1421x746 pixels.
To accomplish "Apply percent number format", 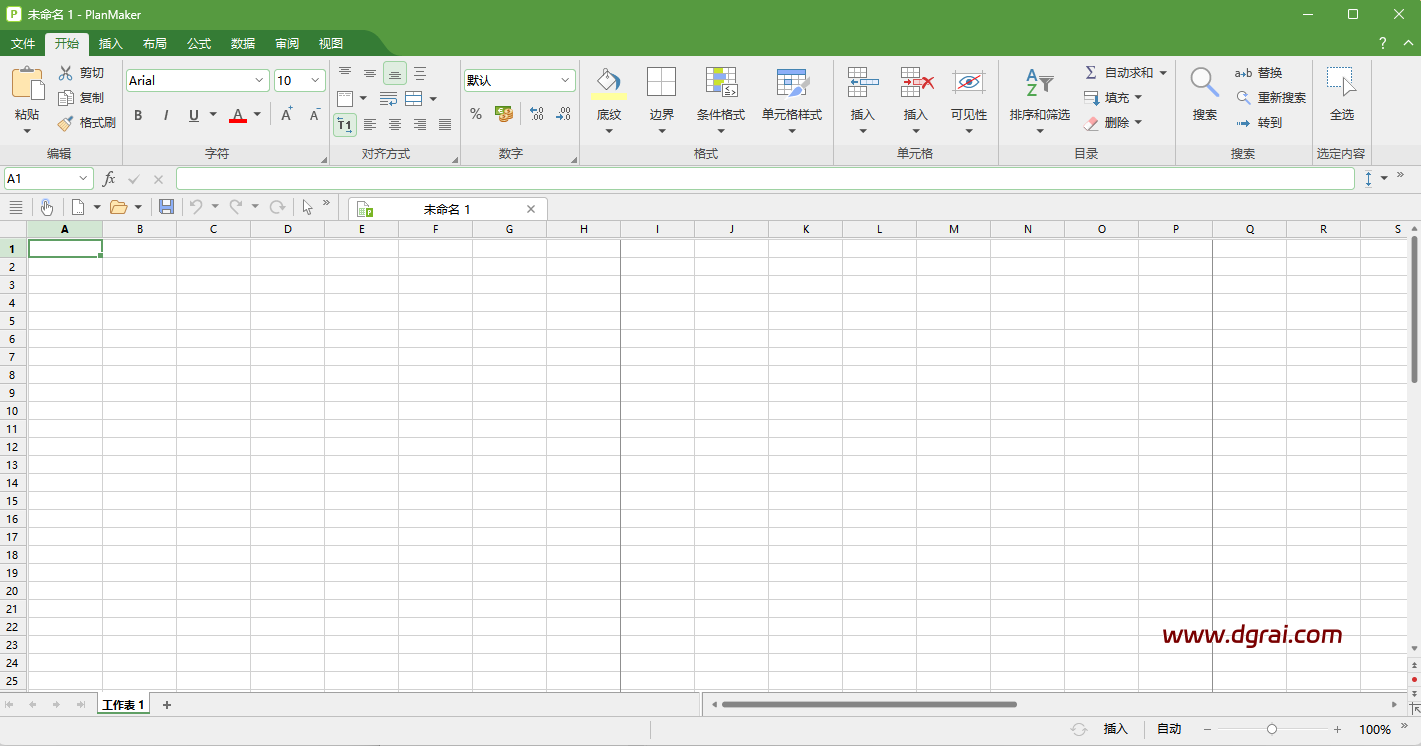I will coord(477,114).
